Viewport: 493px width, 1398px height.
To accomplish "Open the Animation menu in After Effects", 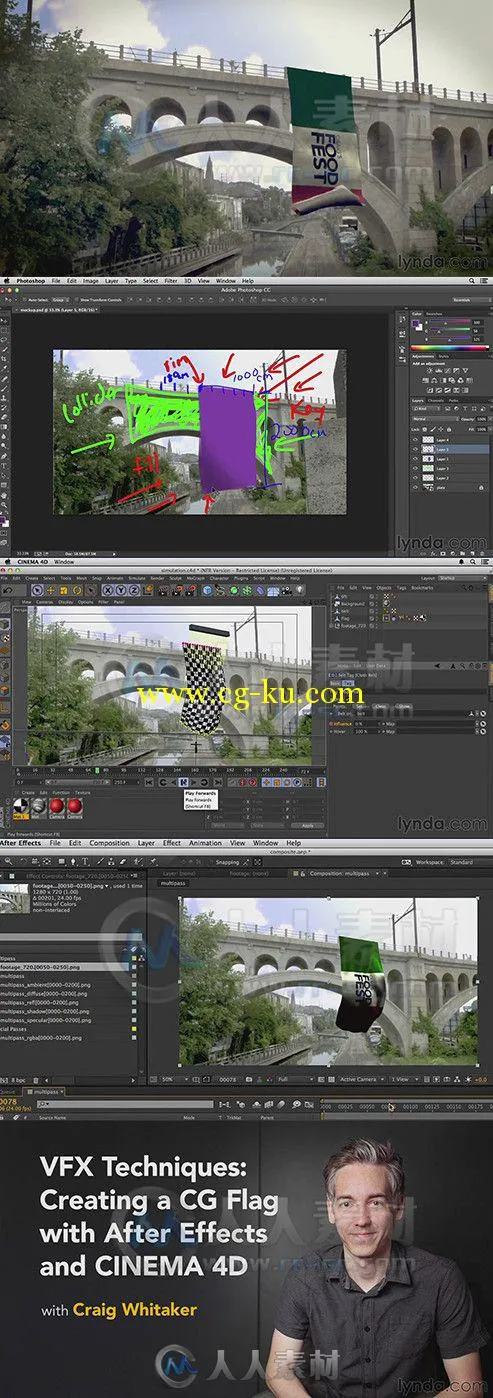I will click(x=205, y=842).
